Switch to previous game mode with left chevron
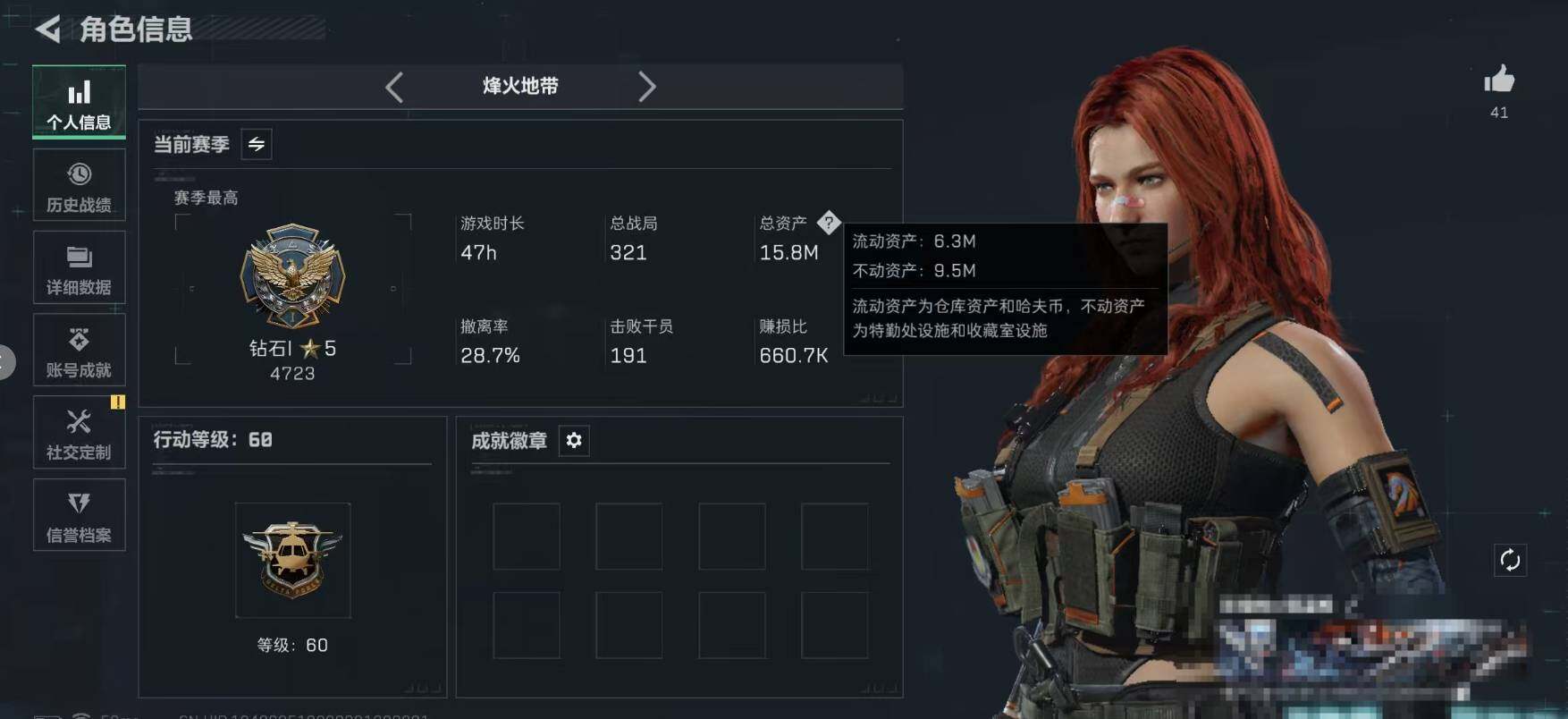The height and width of the screenshot is (719, 1568). (x=394, y=87)
